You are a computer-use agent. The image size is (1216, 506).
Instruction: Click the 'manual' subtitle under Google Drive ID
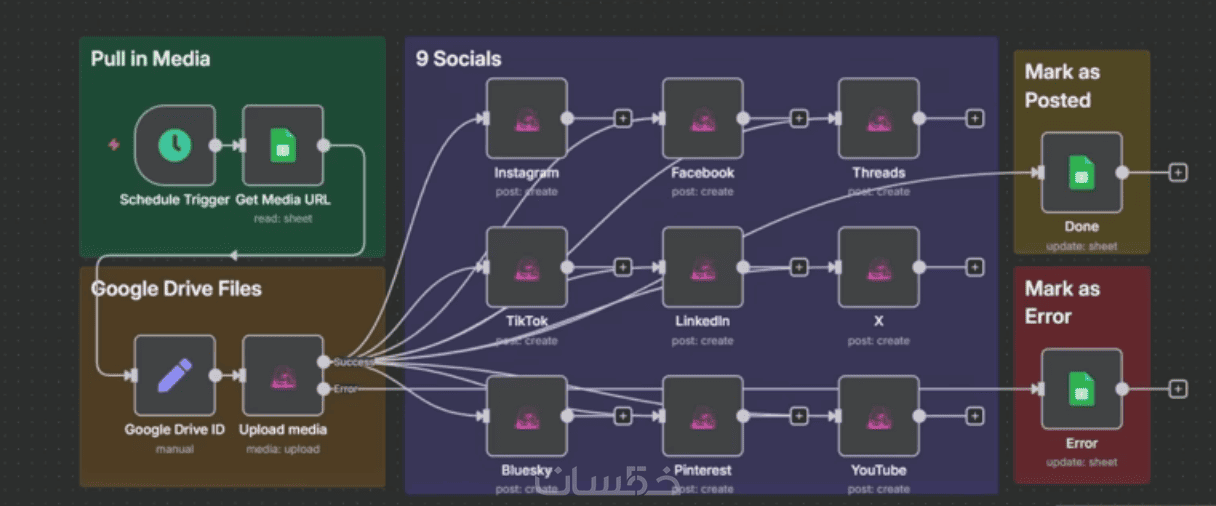click(174, 449)
